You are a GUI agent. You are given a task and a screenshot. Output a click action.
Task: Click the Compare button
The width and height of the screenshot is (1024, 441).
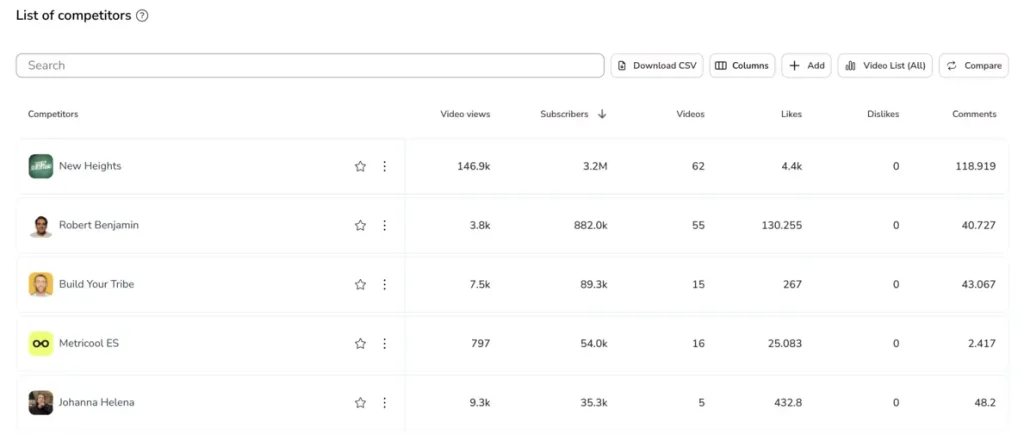click(974, 65)
